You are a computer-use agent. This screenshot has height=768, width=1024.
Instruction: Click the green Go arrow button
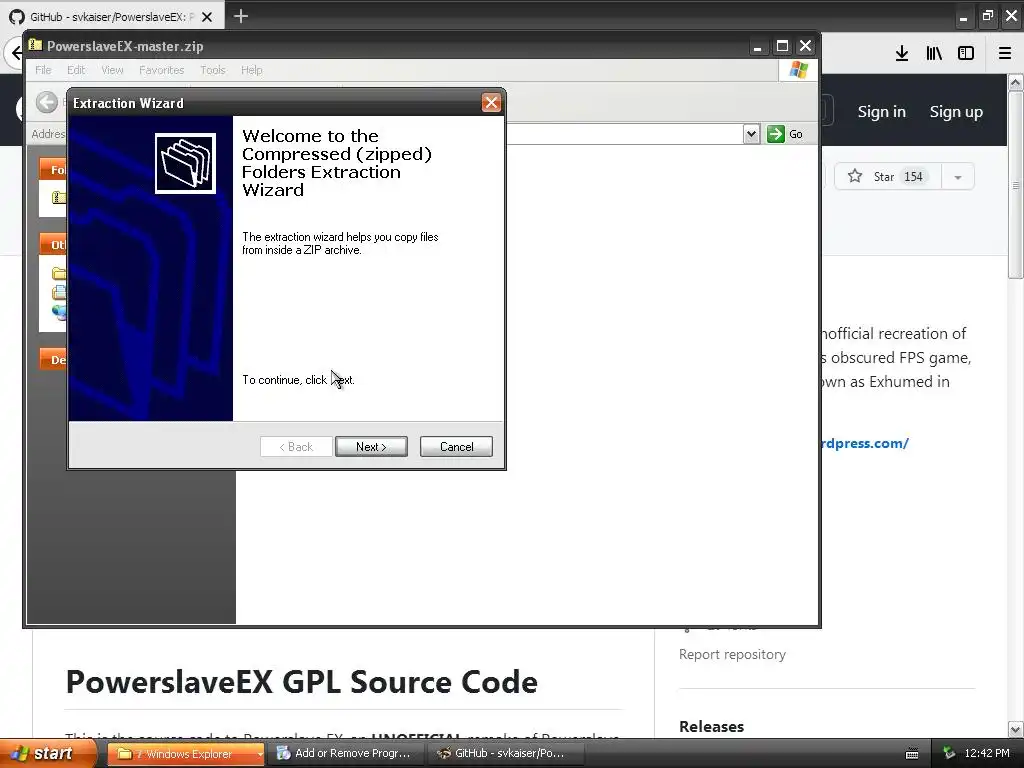tap(775, 134)
